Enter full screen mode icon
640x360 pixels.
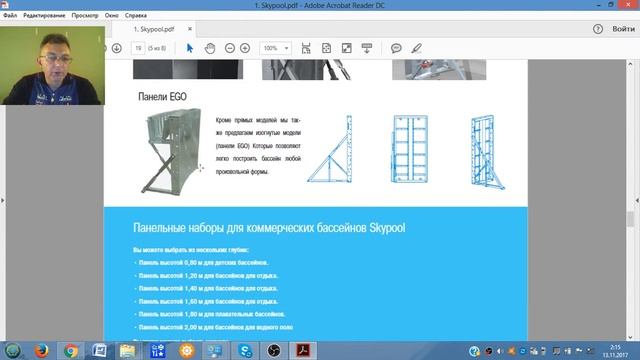[x=346, y=48]
